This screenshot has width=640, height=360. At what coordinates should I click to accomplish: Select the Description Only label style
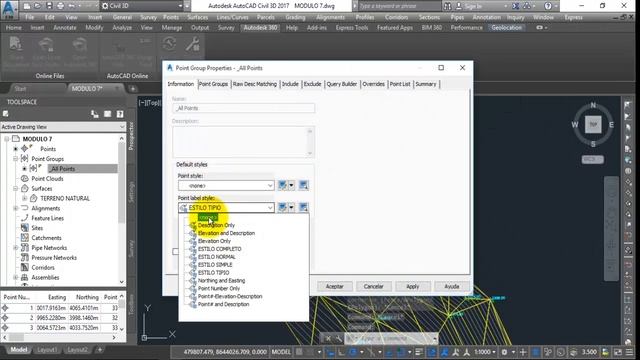coord(216,225)
